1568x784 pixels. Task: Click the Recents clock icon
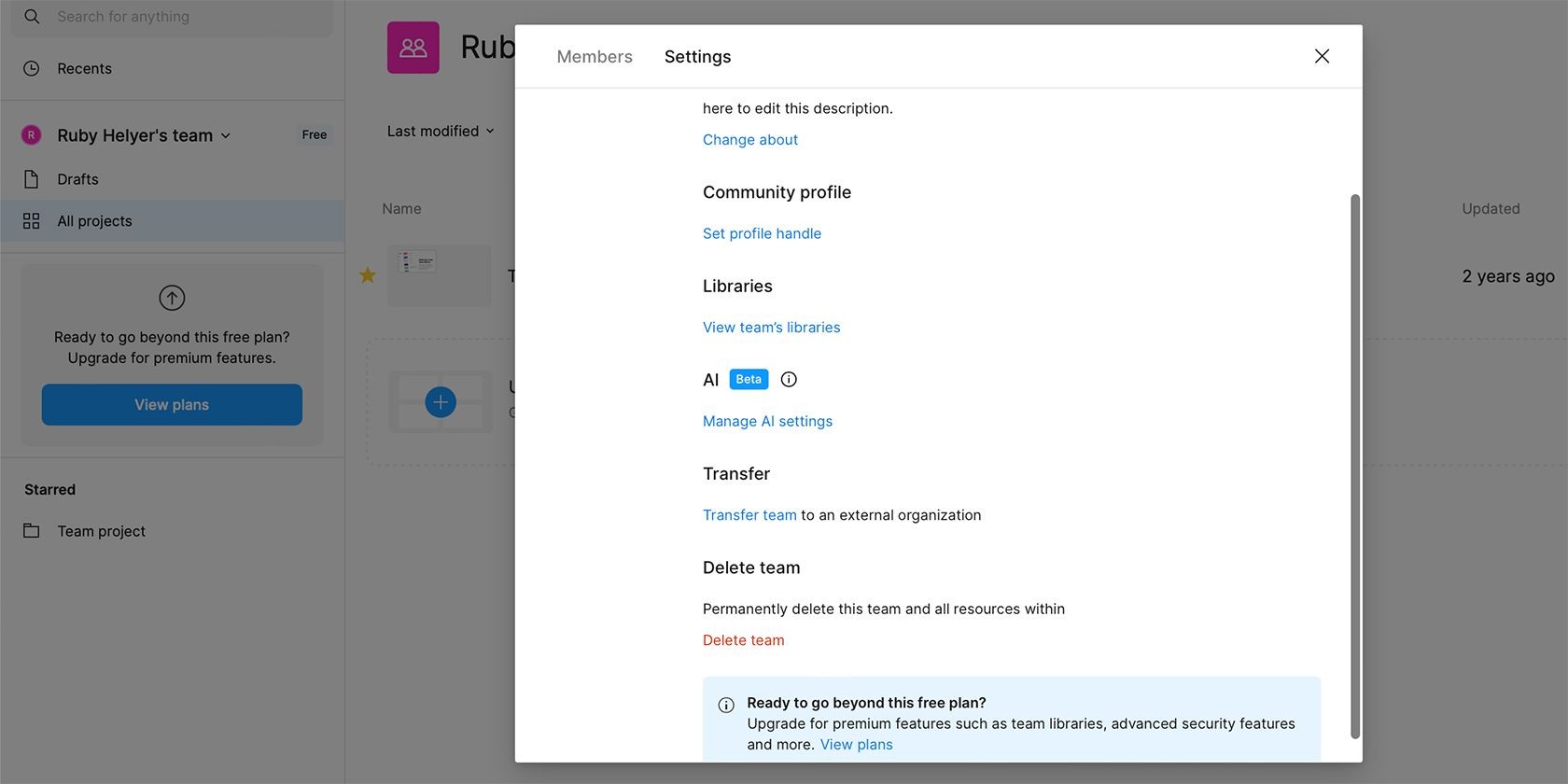(32, 68)
